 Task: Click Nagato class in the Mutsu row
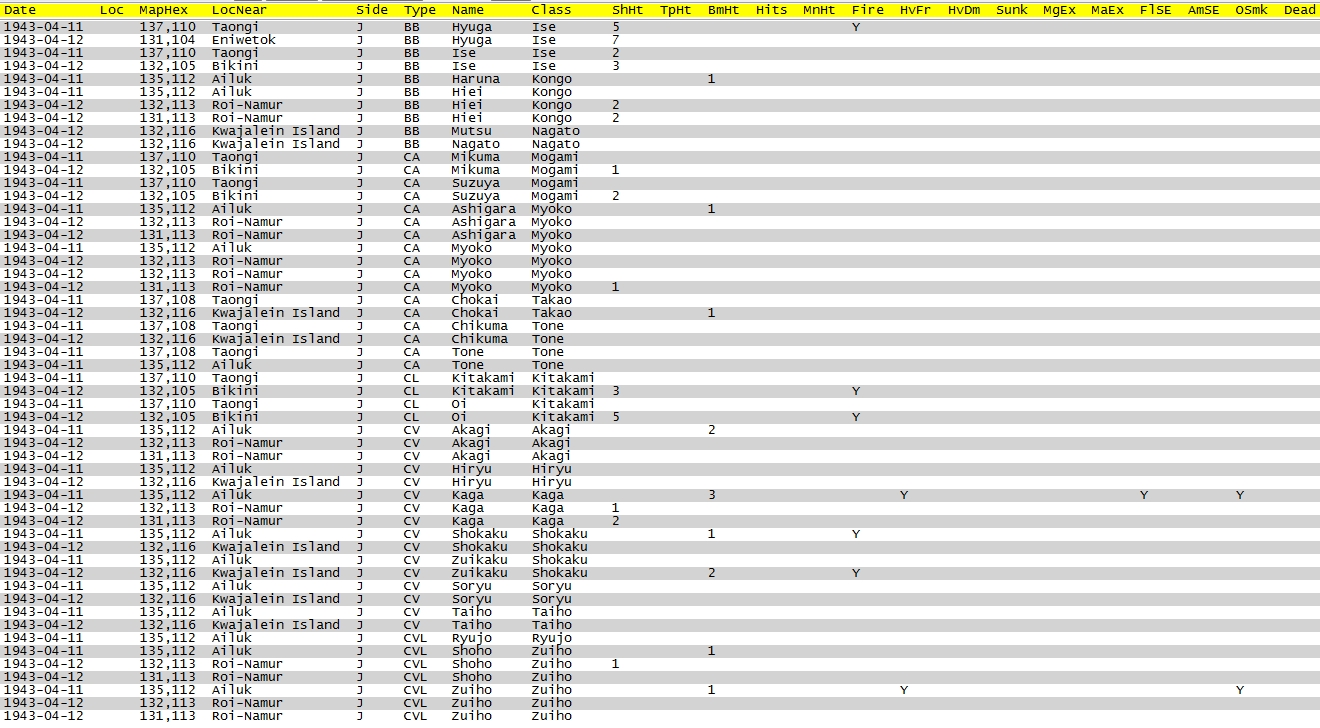(556, 131)
